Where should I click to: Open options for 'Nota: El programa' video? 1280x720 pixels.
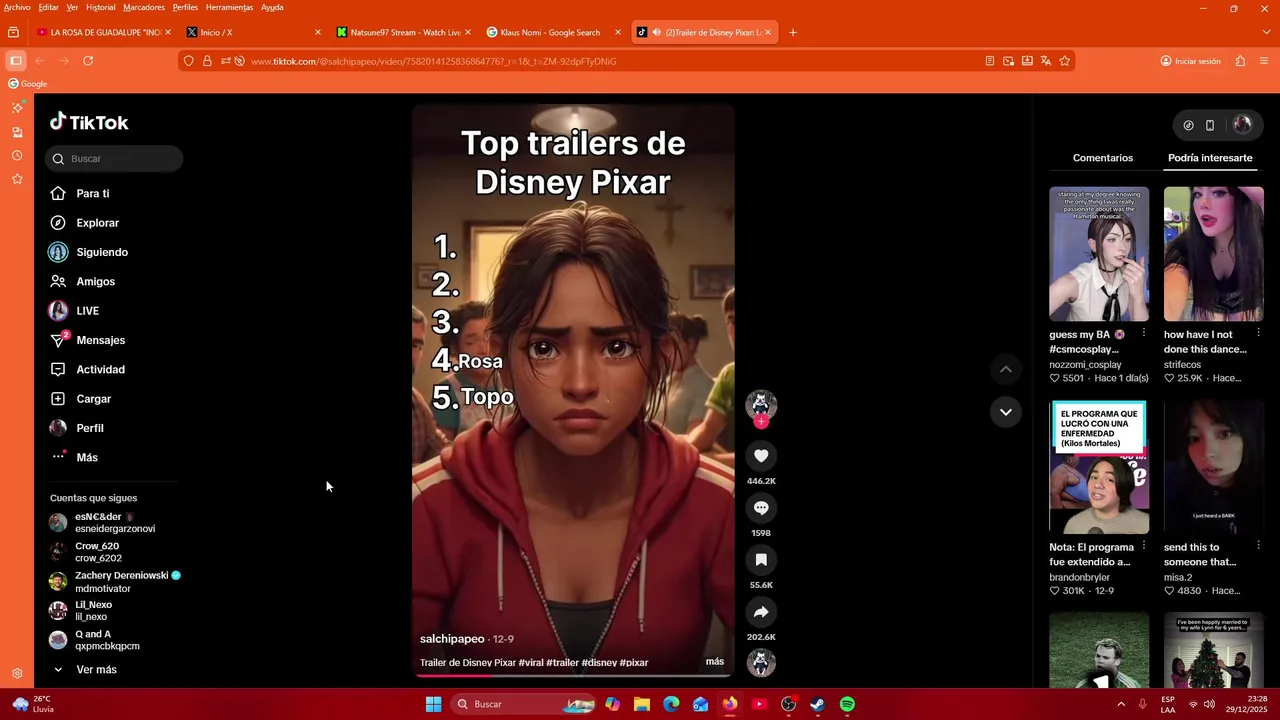pos(1144,546)
